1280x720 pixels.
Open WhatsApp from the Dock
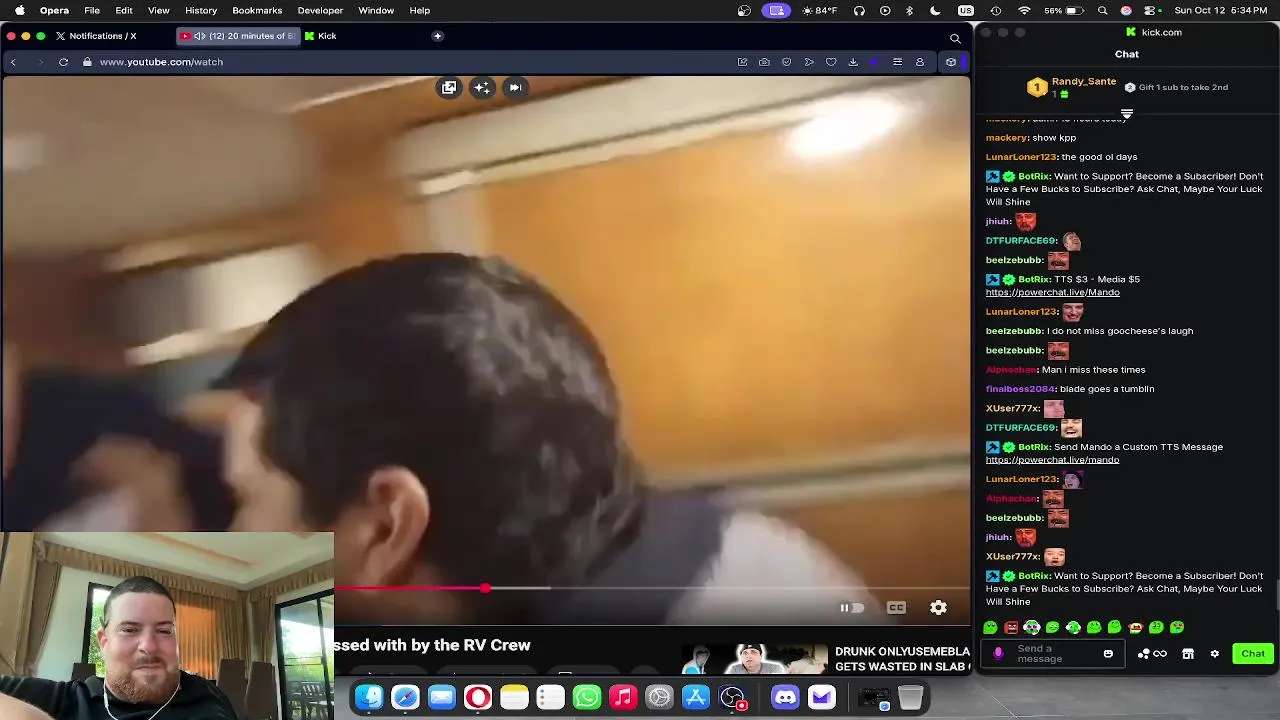coord(587,697)
